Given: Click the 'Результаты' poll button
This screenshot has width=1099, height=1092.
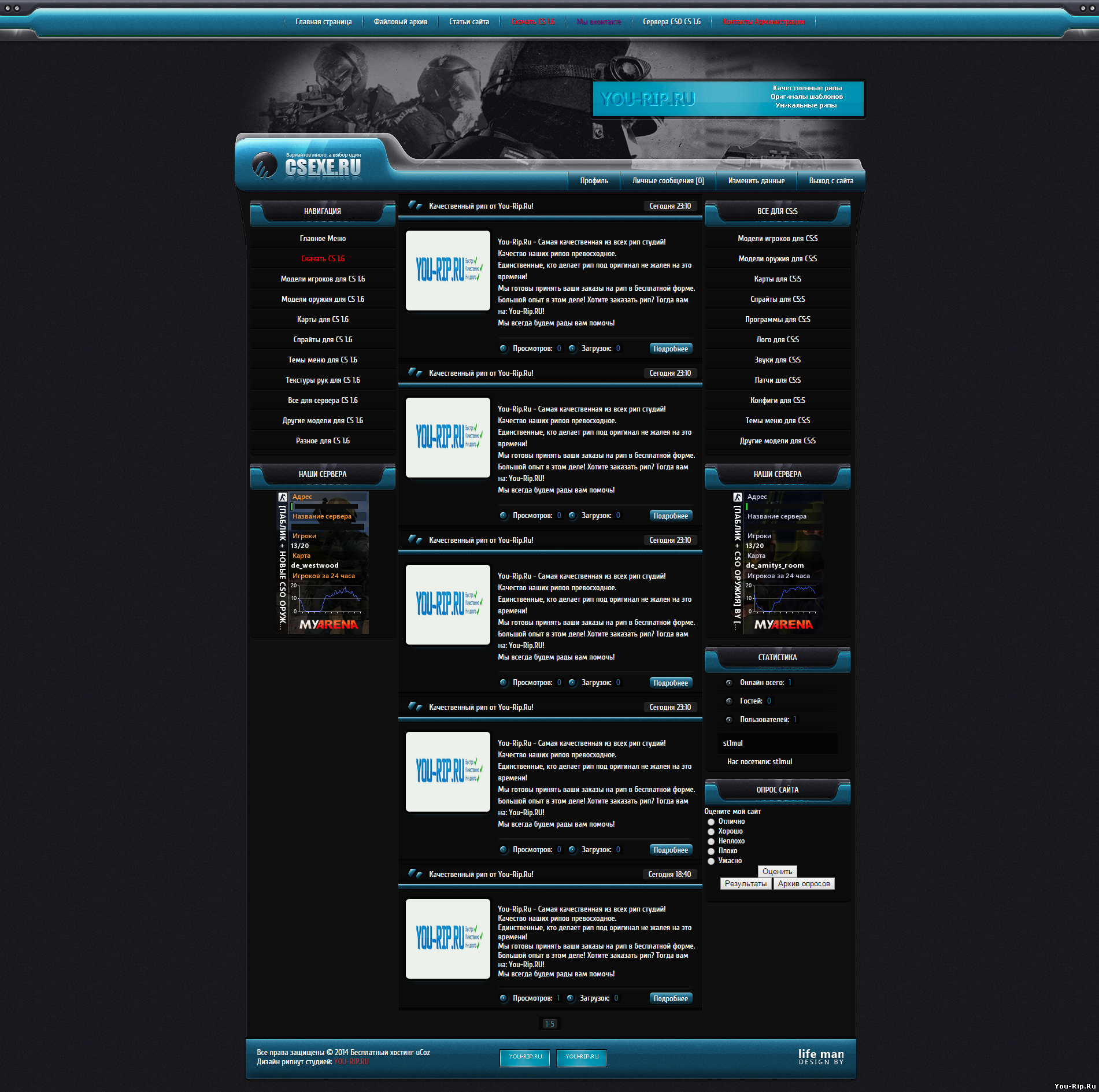Looking at the screenshot, I should [x=746, y=884].
